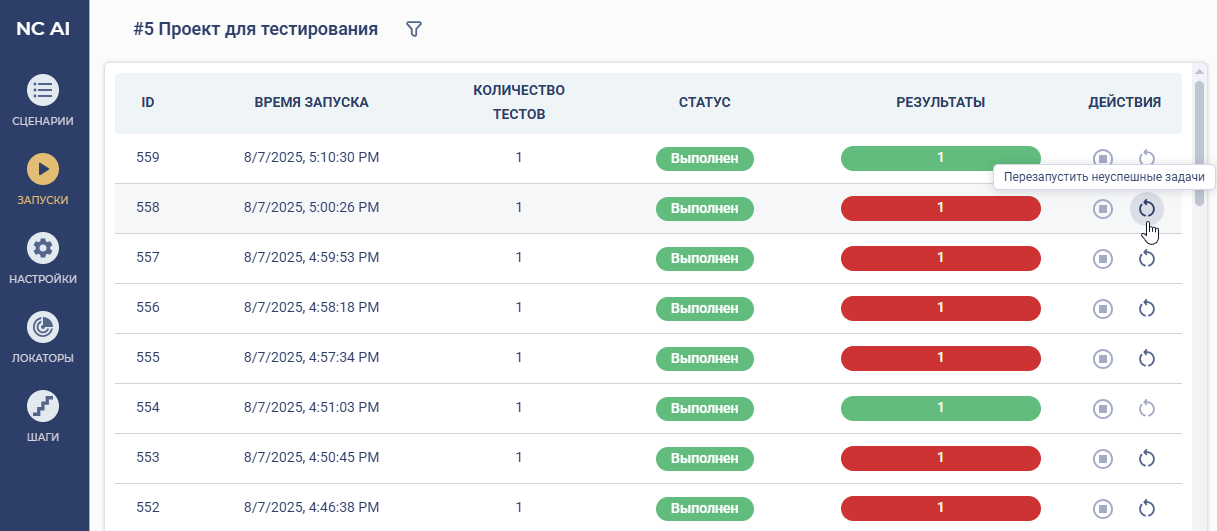This screenshot has height=531, width=1217.
Task: Open Локаторы in sidebar
Action: coord(43,337)
